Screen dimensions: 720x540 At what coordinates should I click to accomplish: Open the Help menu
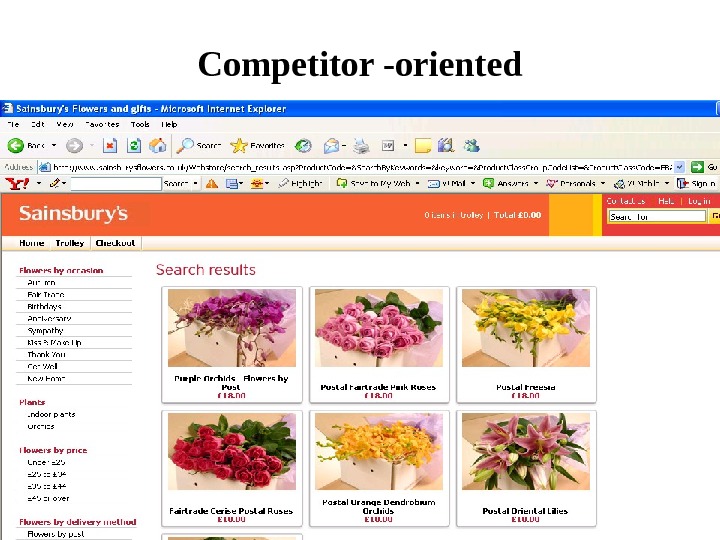(169, 124)
